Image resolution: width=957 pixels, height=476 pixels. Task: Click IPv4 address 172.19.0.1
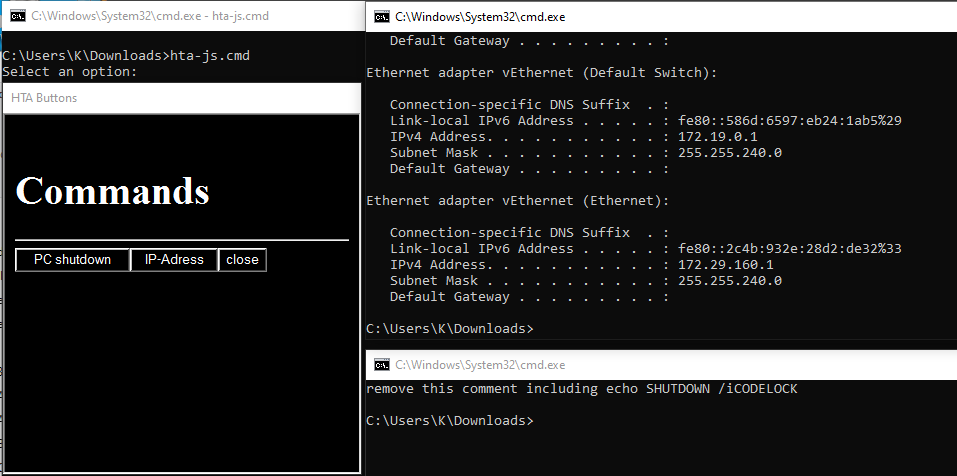coord(718,137)
